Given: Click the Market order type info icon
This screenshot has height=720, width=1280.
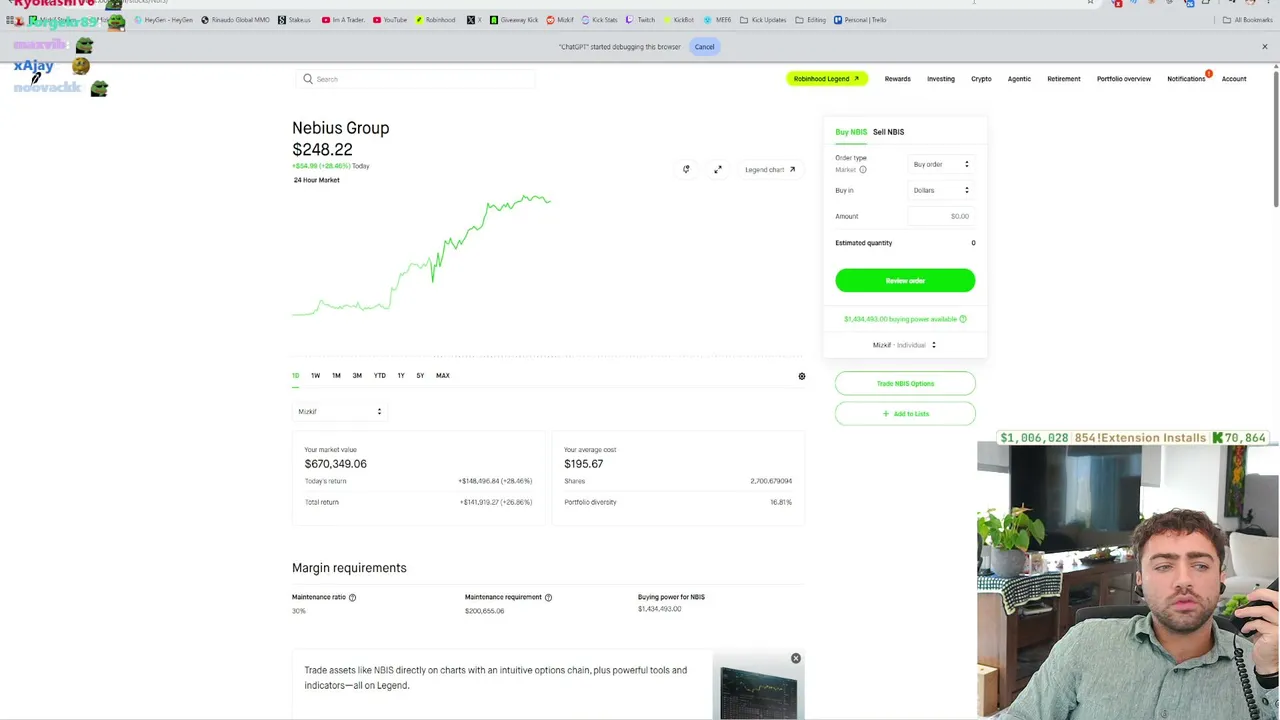Looking at the screenshot, I should [x=863, y=170].
